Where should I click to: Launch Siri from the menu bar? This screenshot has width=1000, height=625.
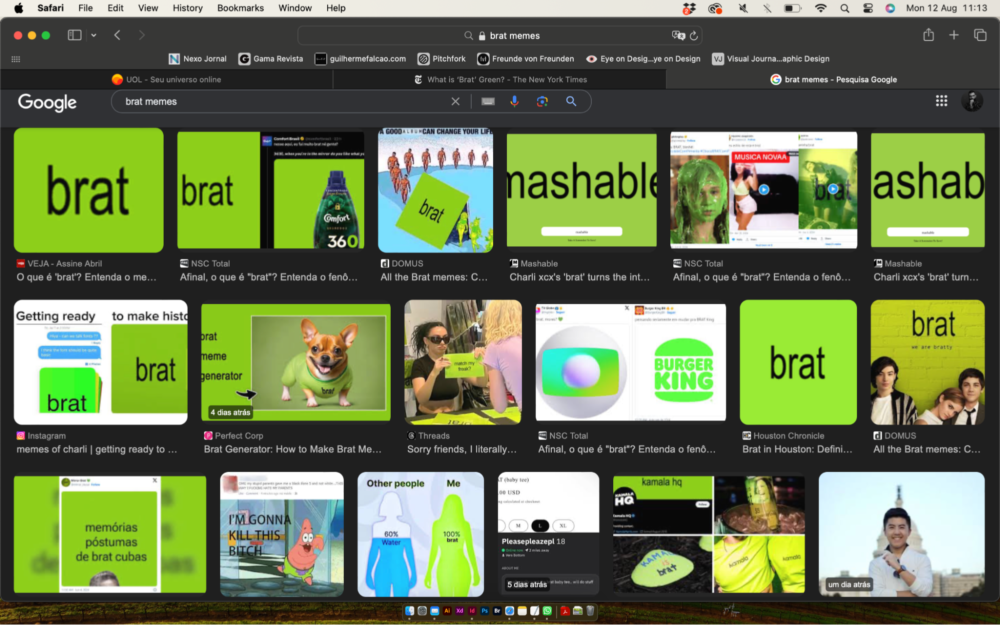[x=890, y=8]
